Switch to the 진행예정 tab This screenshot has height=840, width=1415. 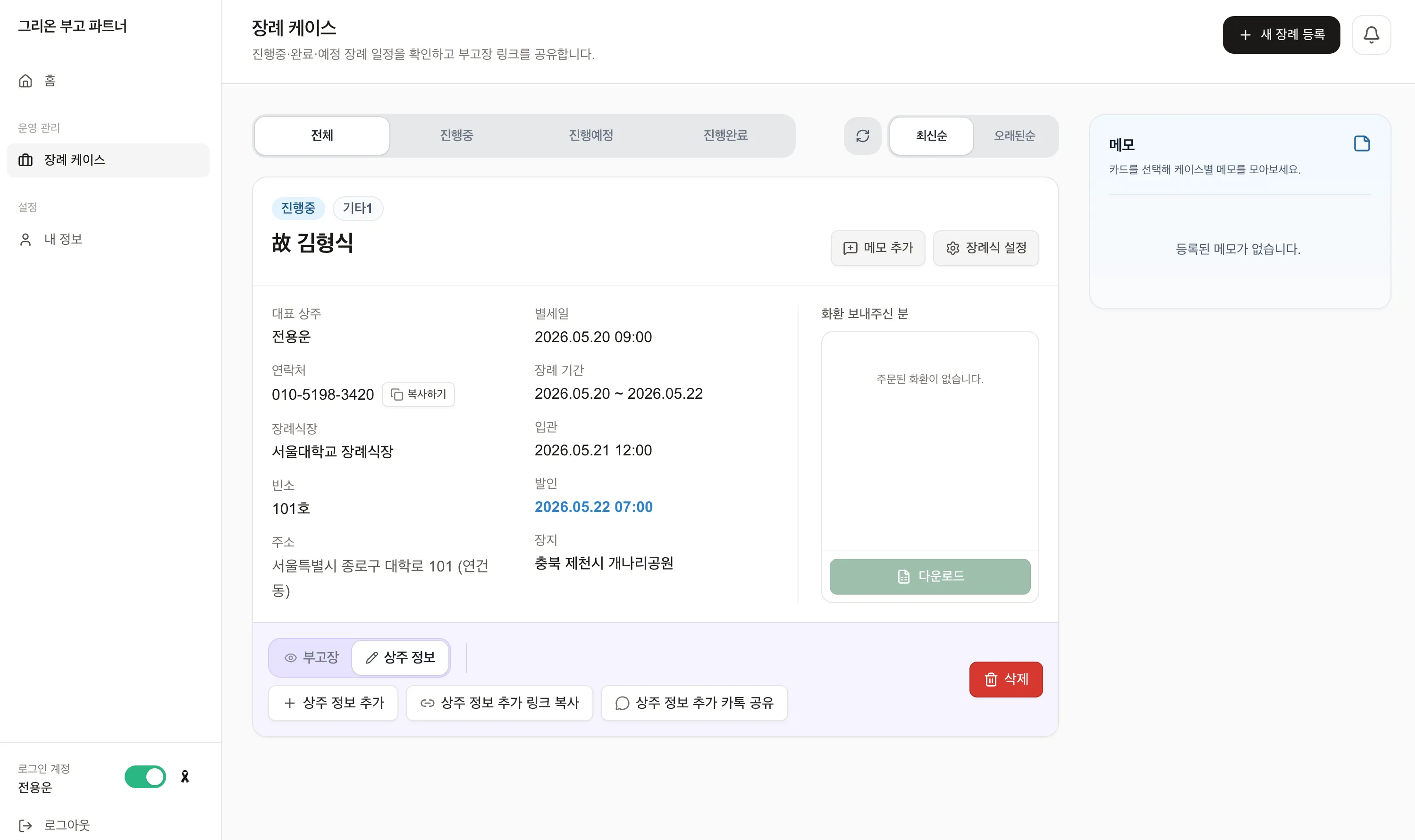590,136
